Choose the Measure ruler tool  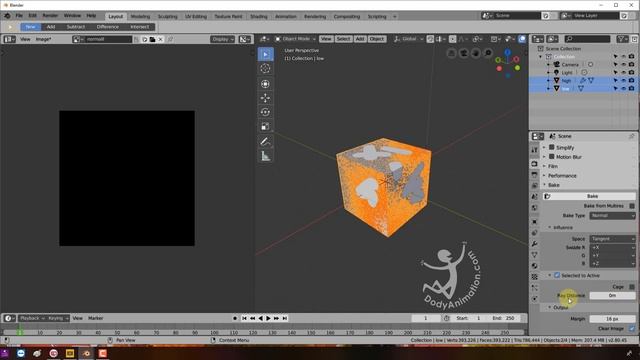pyautogui.click(x=265, y=156)
